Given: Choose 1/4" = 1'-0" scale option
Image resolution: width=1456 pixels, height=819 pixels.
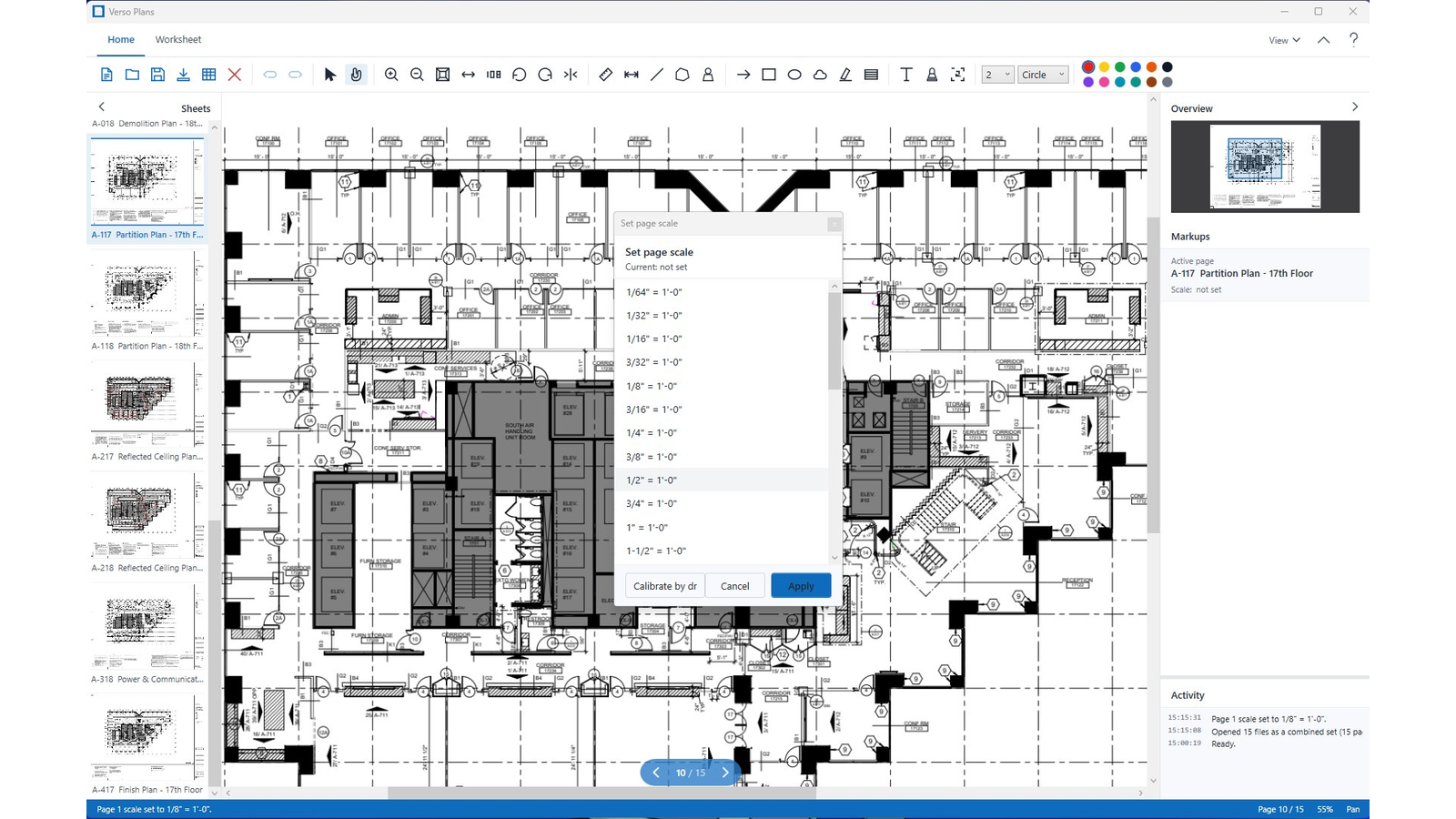Looking at the screenshot, I should [722, 433].
